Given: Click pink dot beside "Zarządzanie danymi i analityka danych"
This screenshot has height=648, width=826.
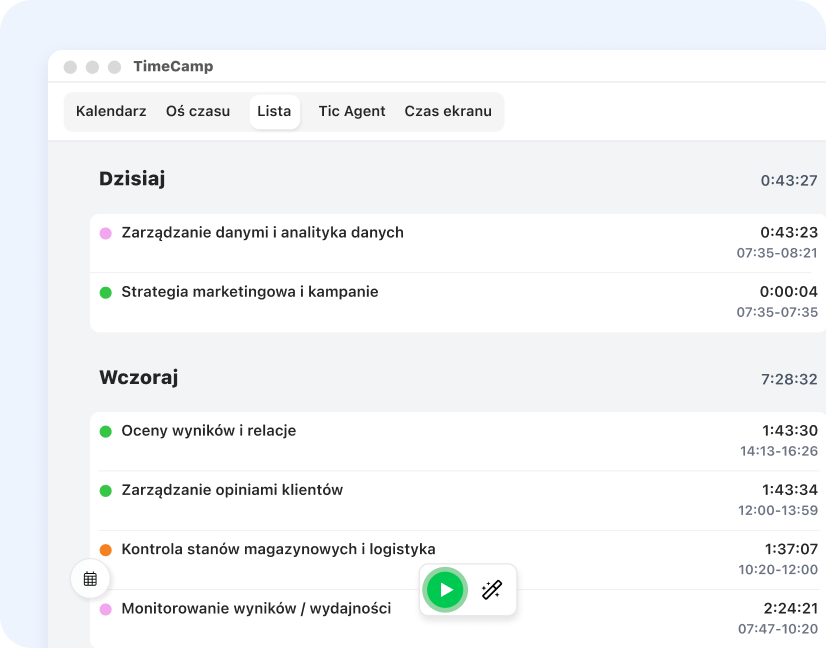Looking at the screenshot, I should point(104,231).
